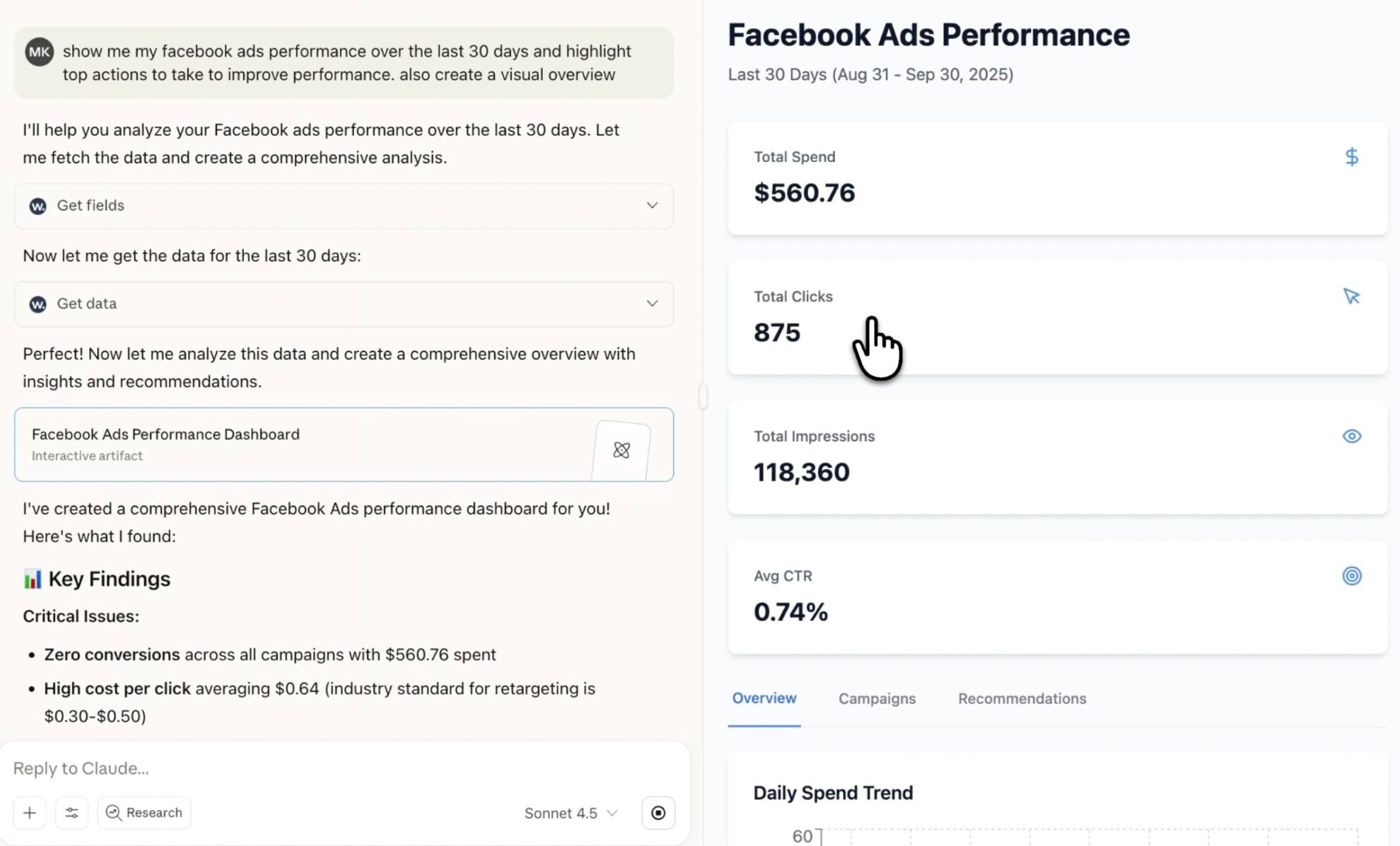
Task: Click the cursor icon on Total Clicks
Action: coord(1351,296)
